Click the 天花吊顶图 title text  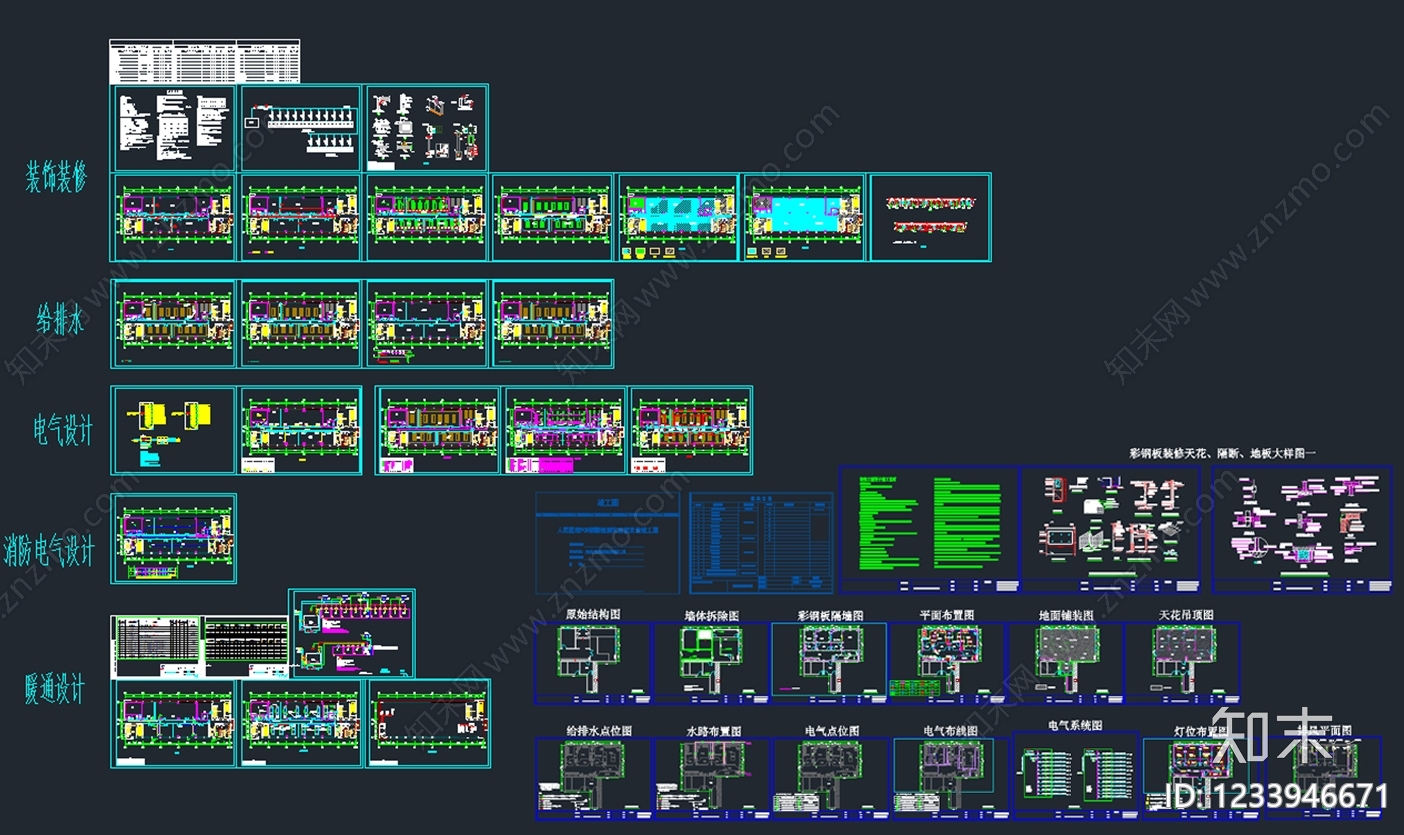[1185, 614]
